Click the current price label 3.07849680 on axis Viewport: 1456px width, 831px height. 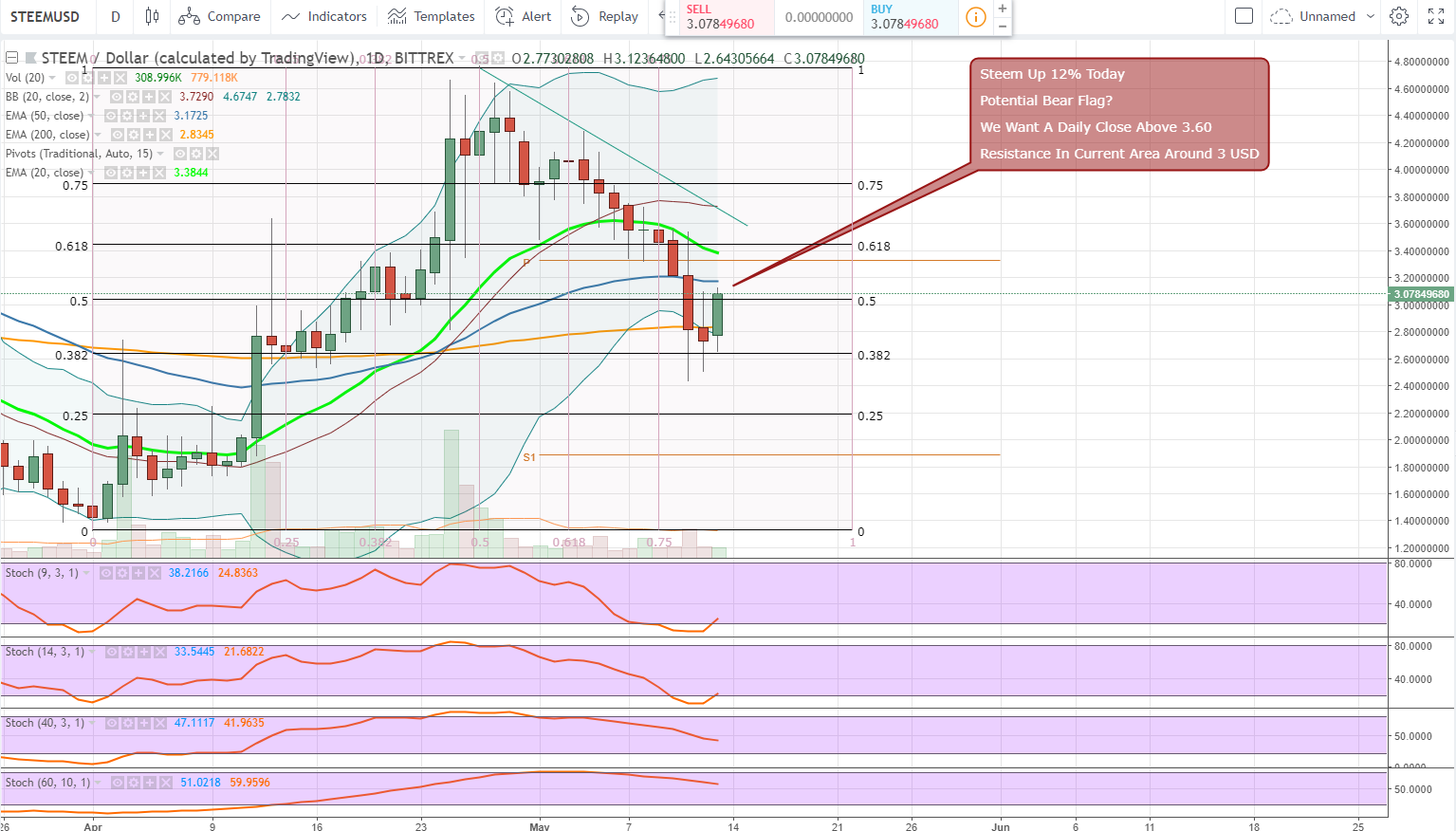click(x=1422, y=294)
